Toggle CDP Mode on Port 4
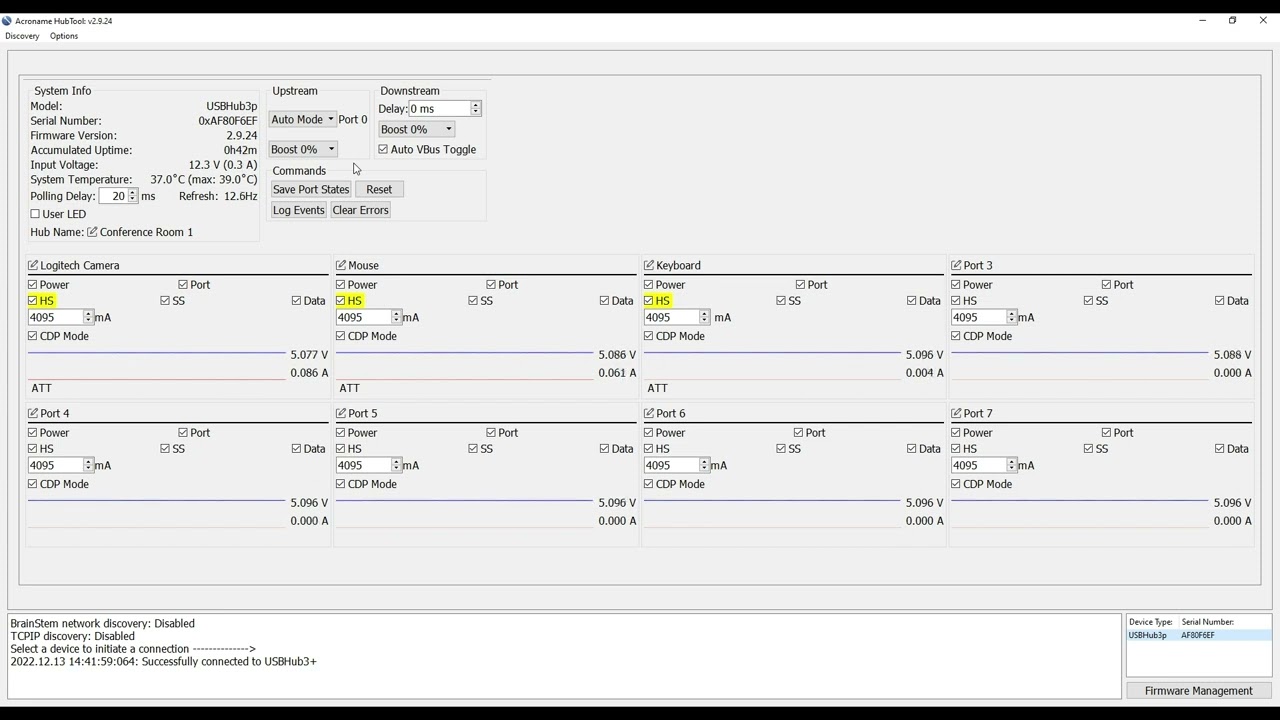 tap(33, 484)
